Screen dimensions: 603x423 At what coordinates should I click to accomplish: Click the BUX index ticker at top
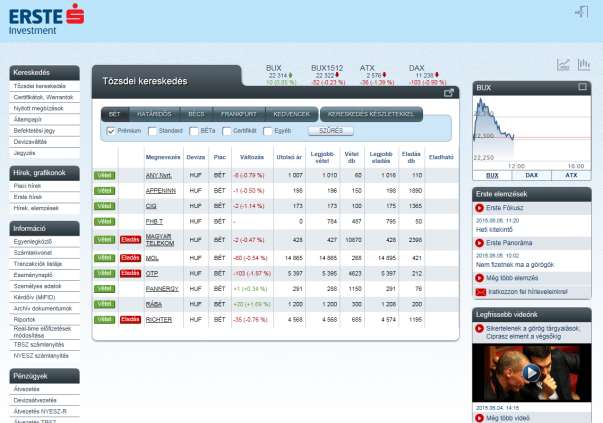[280, 75]
